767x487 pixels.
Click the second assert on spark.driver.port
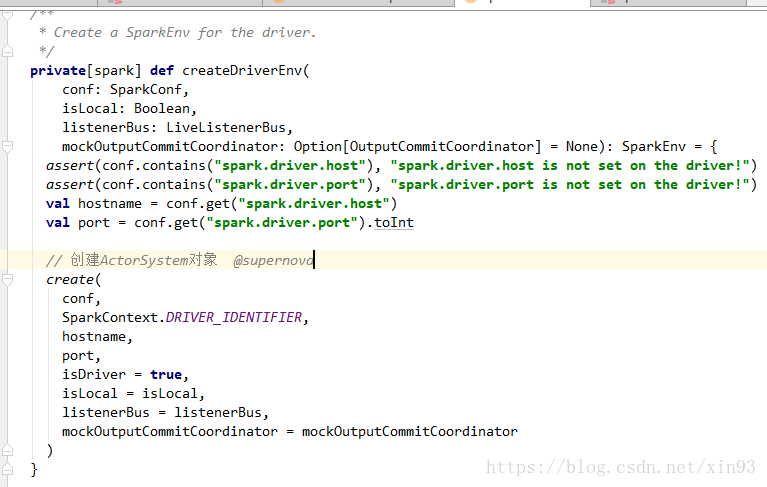69,185
